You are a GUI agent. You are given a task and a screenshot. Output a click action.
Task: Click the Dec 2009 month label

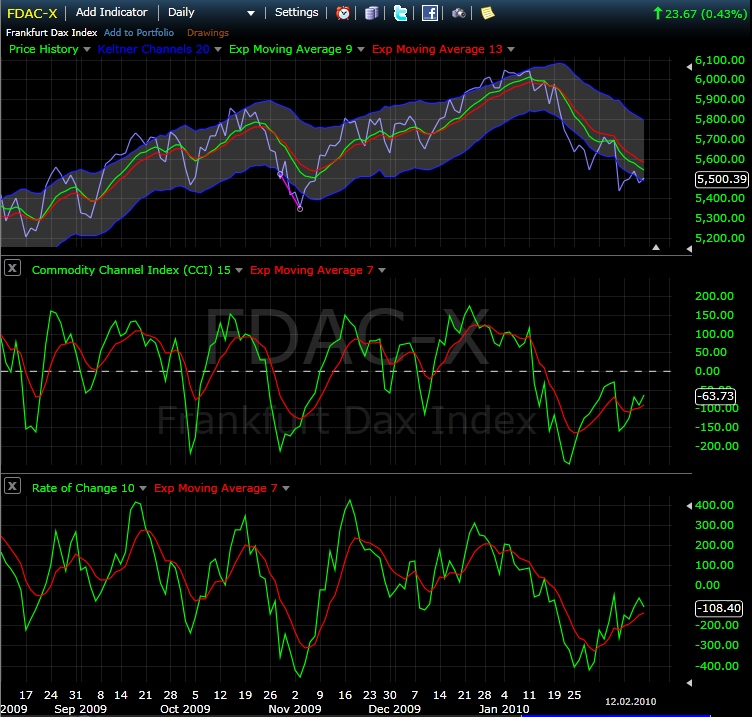(x=394, y=709)
